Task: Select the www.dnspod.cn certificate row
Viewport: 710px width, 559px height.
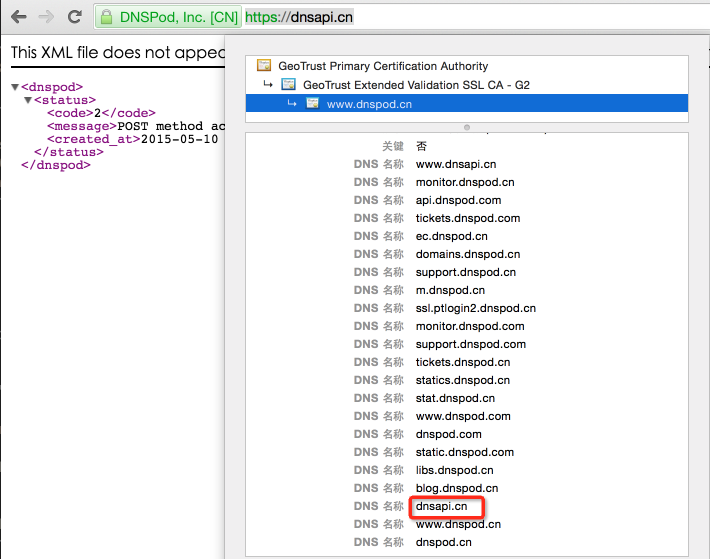Action: pyautogui.click(x=467, y=104)
